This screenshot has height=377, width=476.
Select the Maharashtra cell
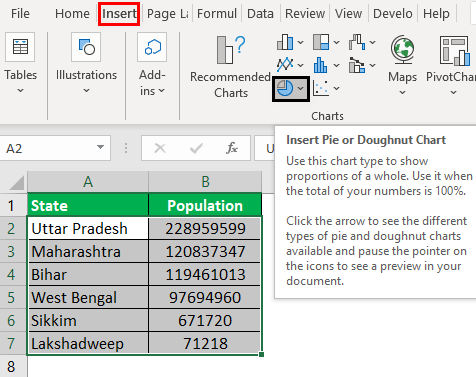coord(88,251)
